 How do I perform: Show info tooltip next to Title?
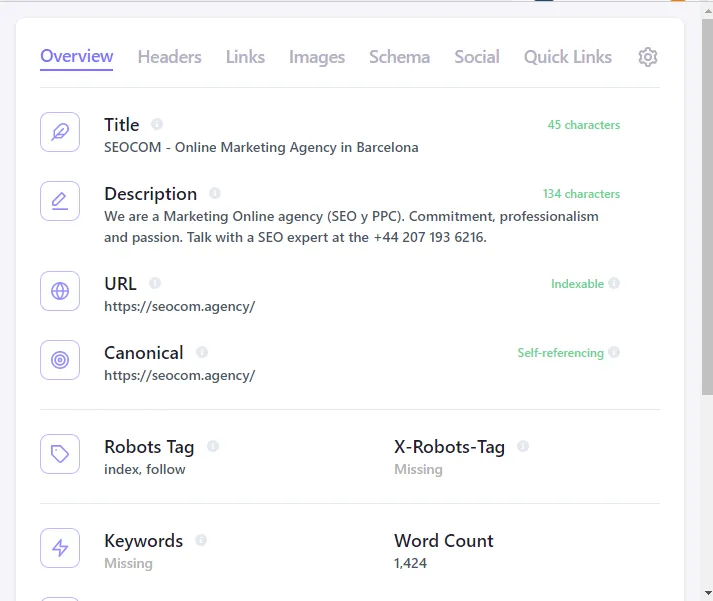[x=157, y=124]
